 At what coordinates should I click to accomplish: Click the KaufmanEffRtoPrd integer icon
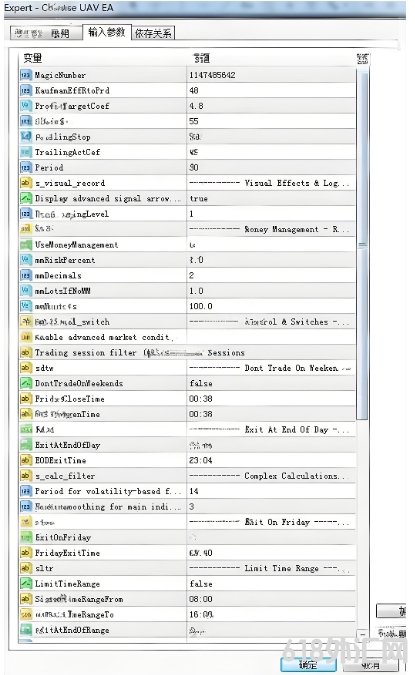[x=26, y=90]
